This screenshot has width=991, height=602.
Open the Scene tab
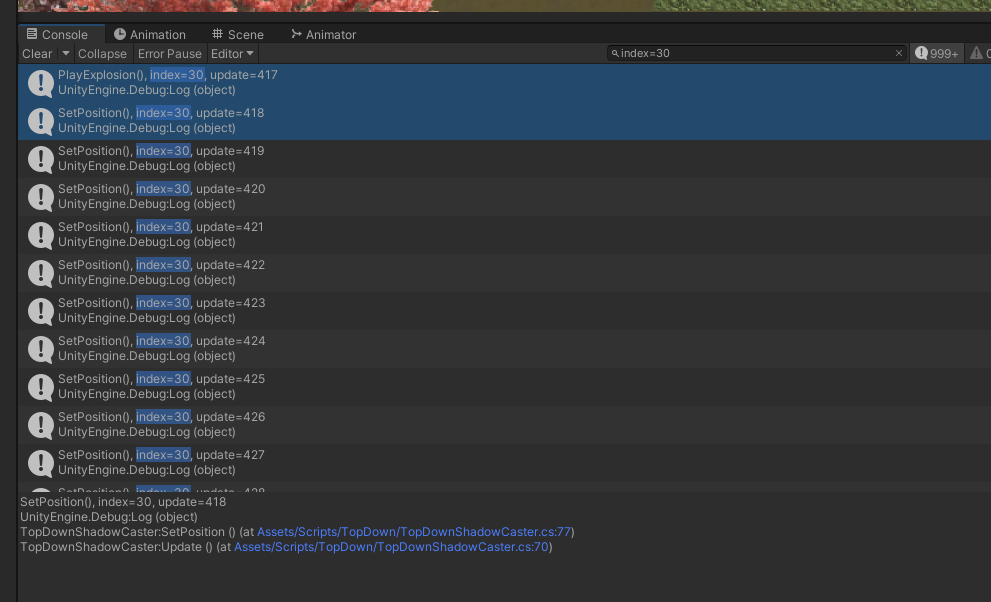pos(238,35)
